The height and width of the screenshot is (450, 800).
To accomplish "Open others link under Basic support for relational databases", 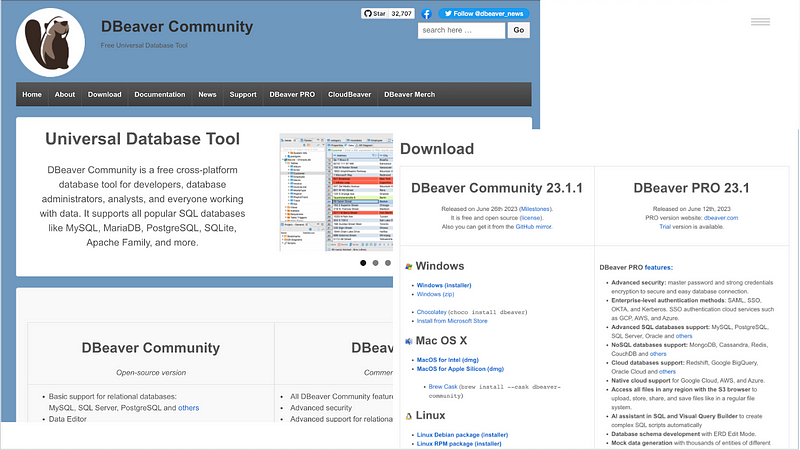I will pos(189,408).
